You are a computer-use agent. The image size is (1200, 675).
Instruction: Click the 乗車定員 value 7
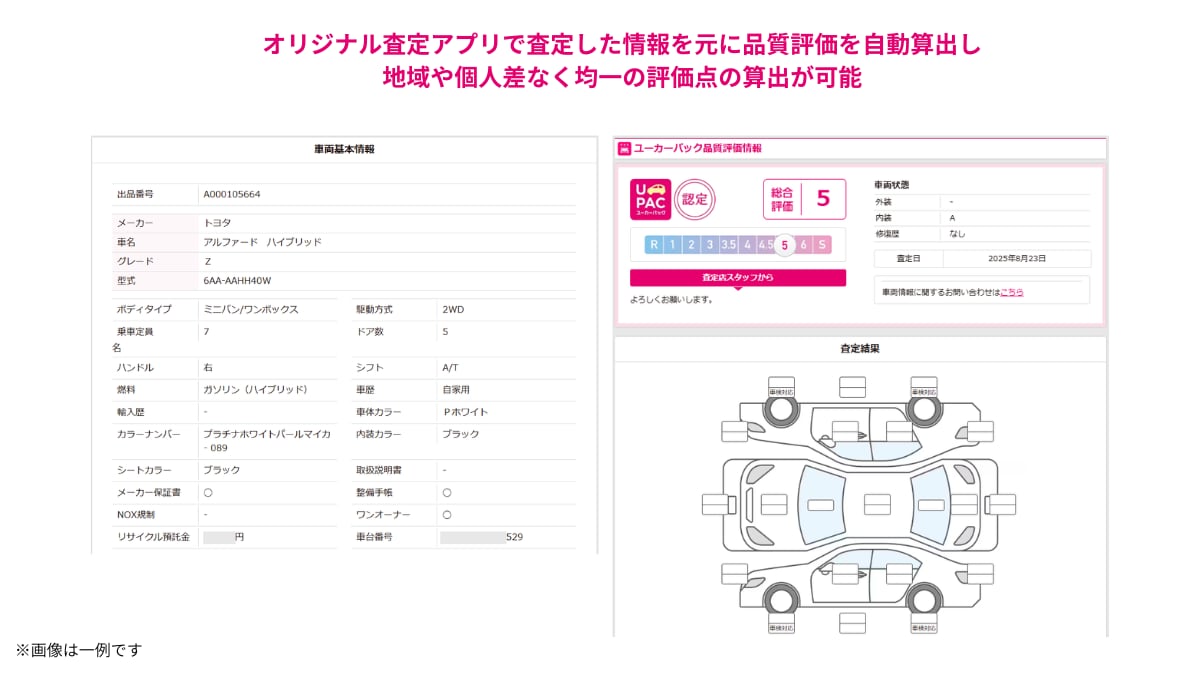pos(206,331)
